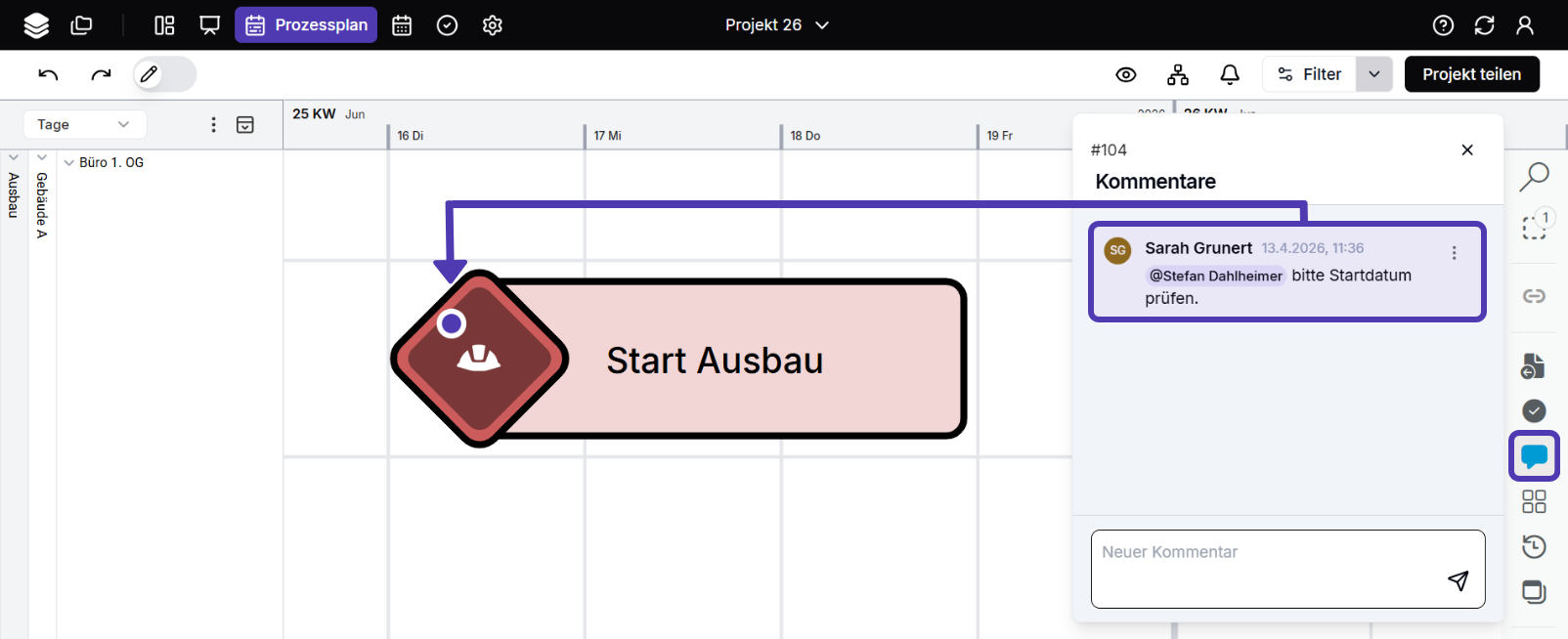The height and width of the screenshot is (639, 1568).
Task: Show the hierarchy structure icon
Action: tap(1178, 74)
